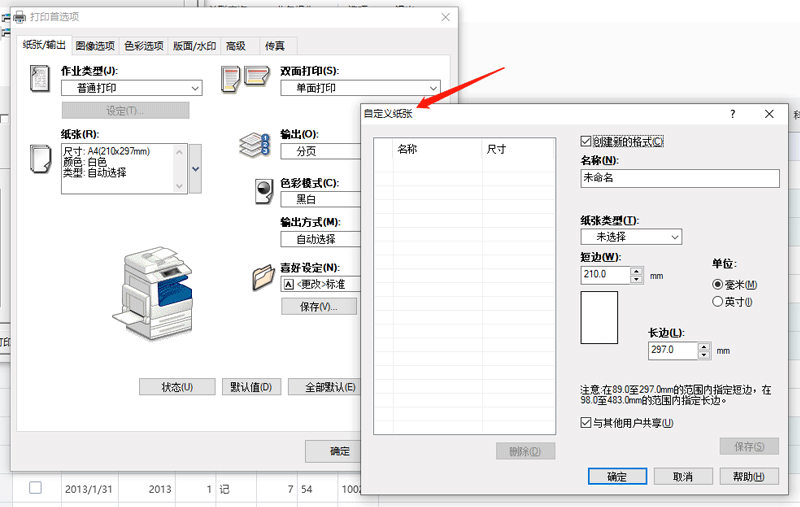The image size is (800, 507).
Task: Open the 双面打印 dropdown
Action: [x=360, y=88]
